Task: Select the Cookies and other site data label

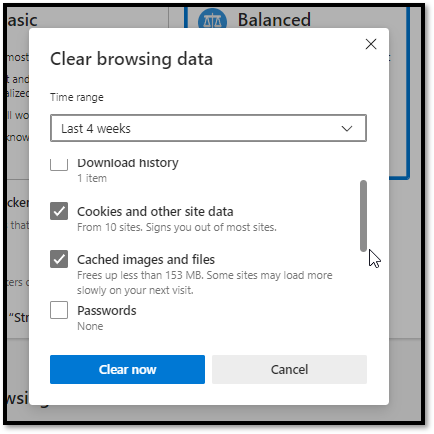Action: pos(155,211)
